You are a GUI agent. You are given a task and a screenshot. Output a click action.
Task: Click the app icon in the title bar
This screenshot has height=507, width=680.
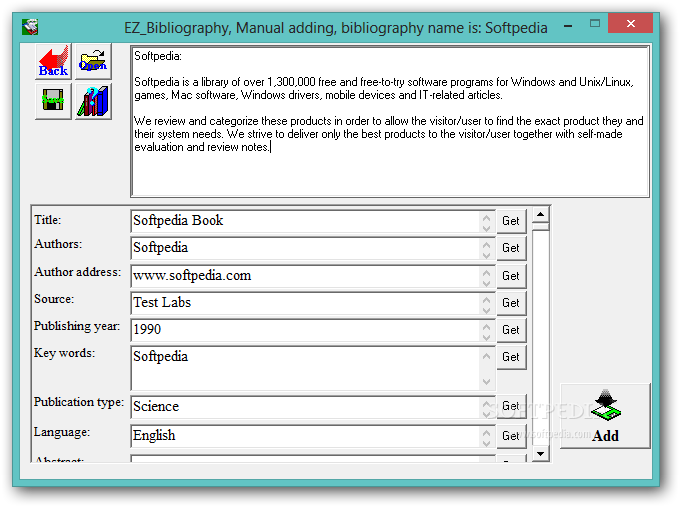pos(30,27)
